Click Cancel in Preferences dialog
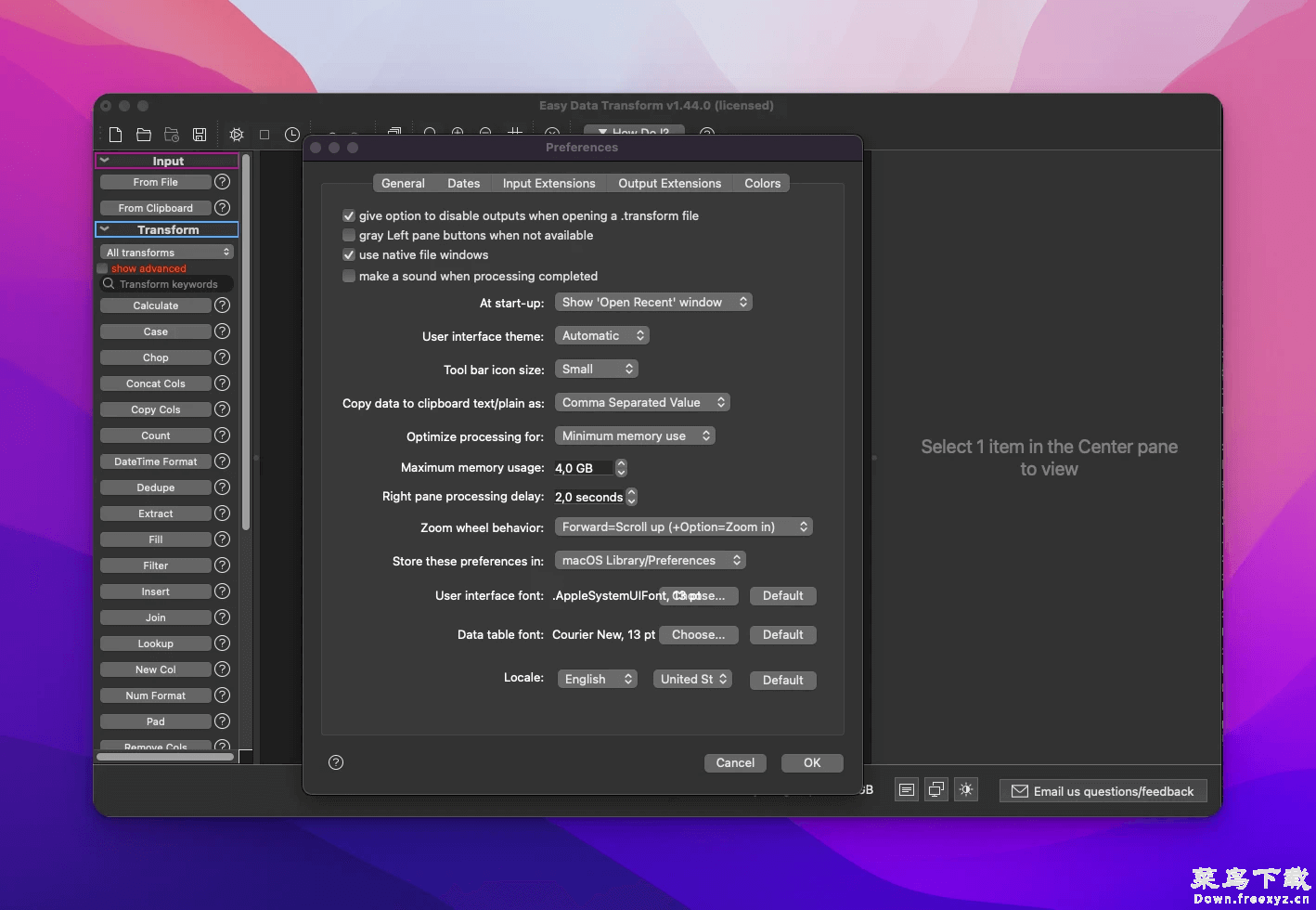The image size is (1316, 910). click(x=735, y=762)
